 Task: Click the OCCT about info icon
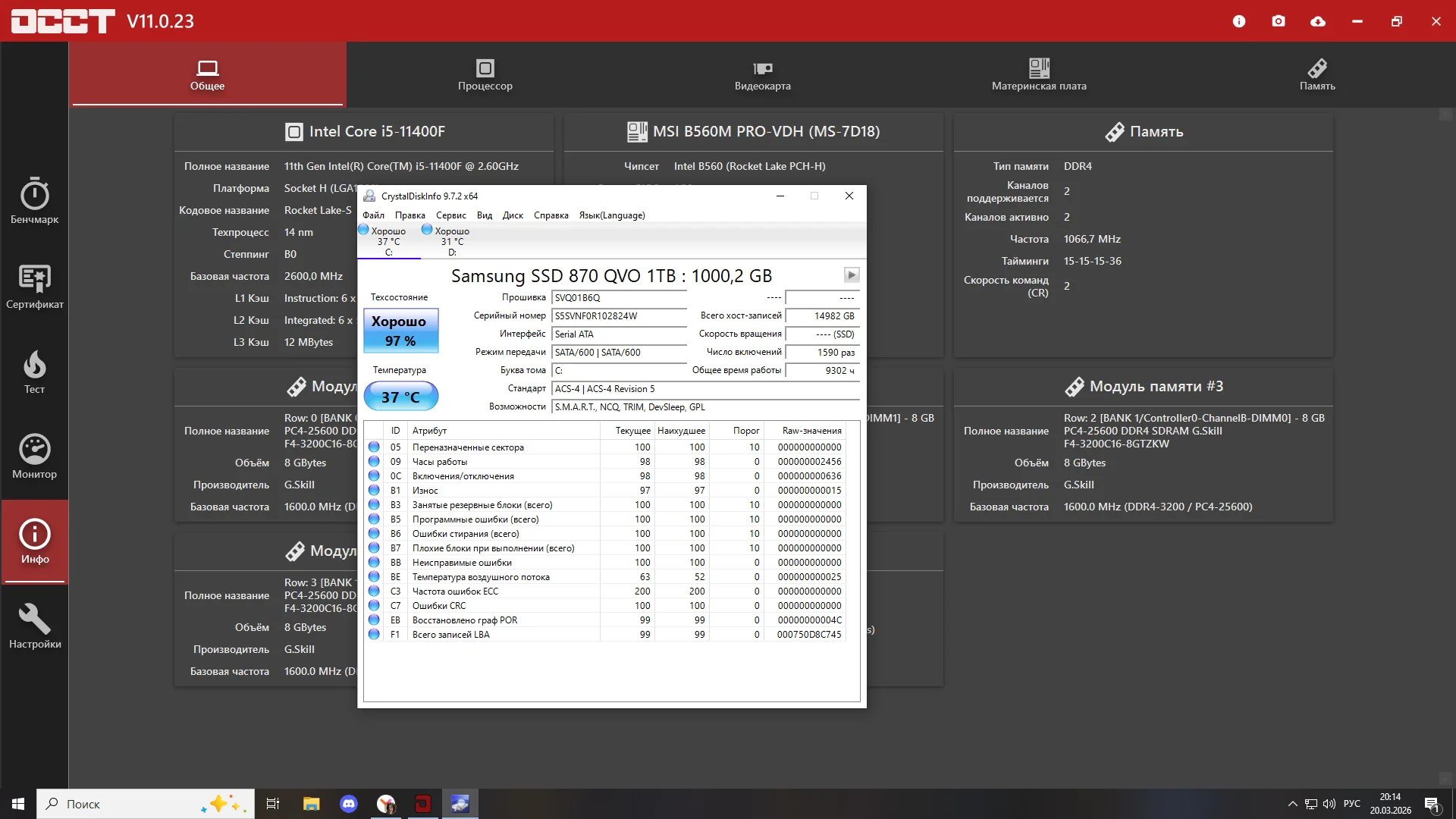pos(1239,21)
